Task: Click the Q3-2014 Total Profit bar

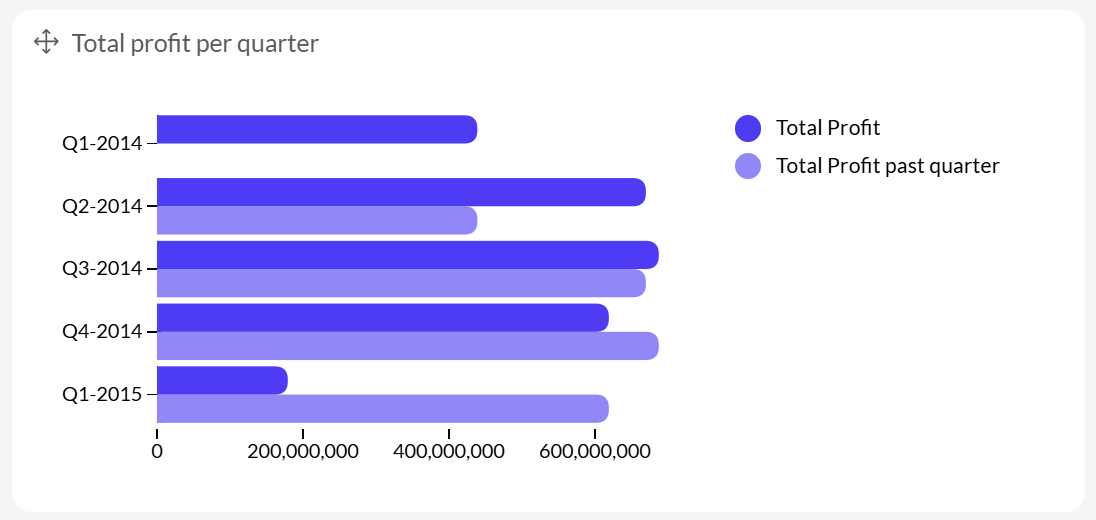Action: (x=407, y=255)
